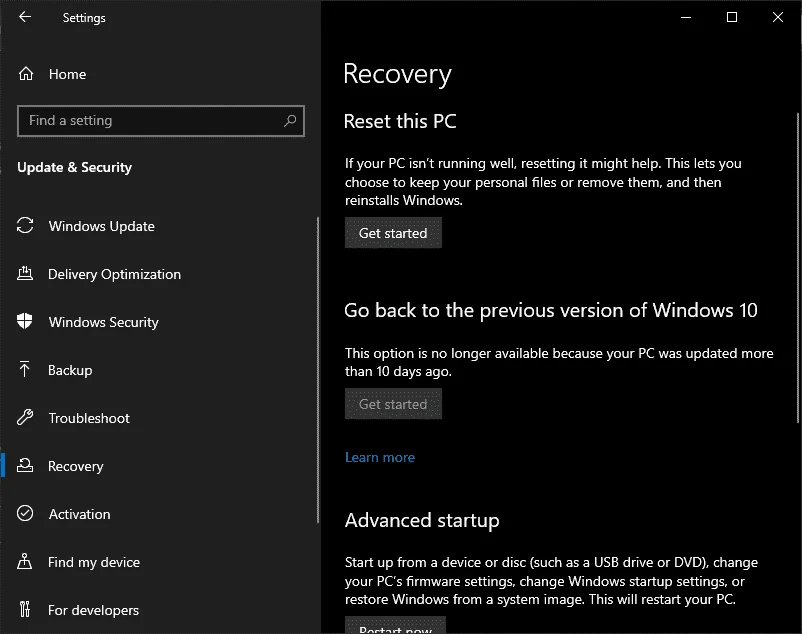Click the Troubleshoot wrench icon
Viewport: 802px width, 634px height.
point(25,417)
